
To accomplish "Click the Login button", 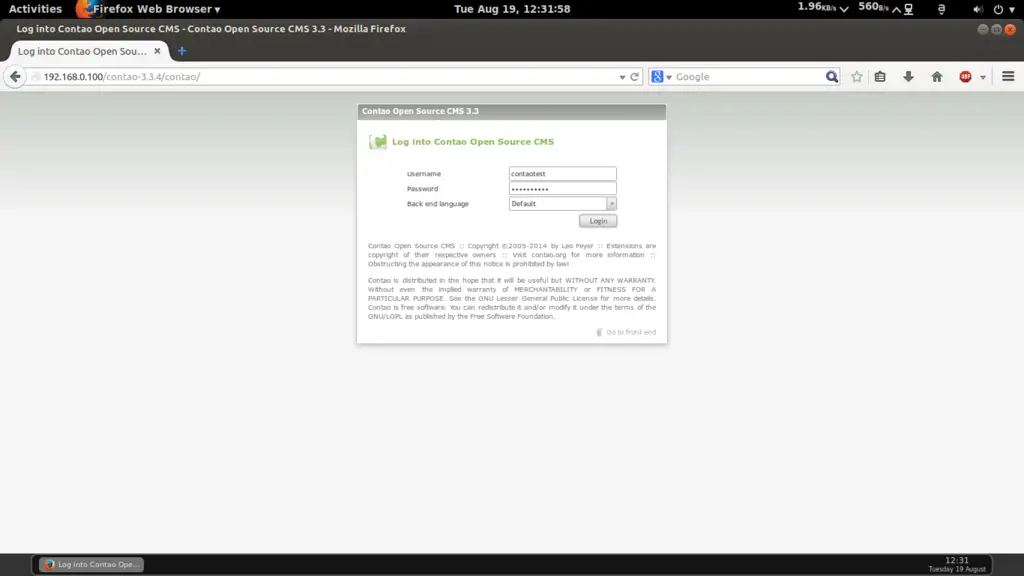I will [598, 221].
